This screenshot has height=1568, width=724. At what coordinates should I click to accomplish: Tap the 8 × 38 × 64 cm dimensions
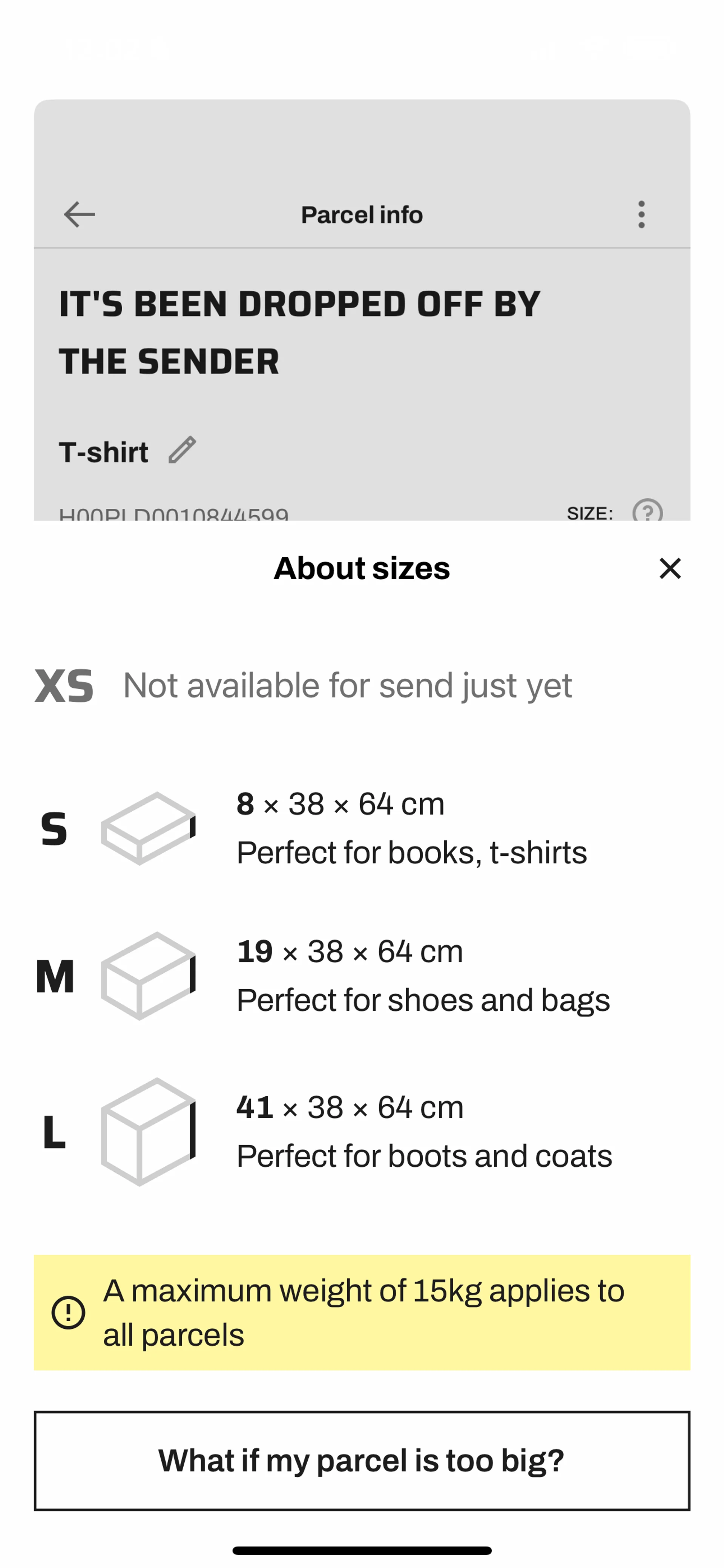[341, 804]
